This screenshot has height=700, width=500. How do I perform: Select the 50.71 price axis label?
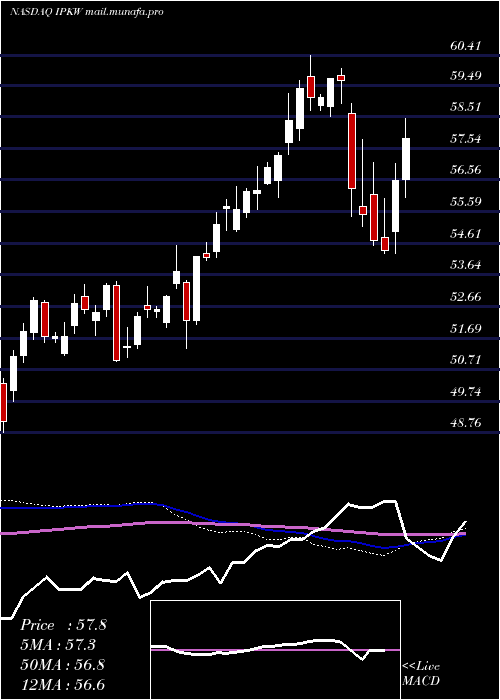coord(466,359)
